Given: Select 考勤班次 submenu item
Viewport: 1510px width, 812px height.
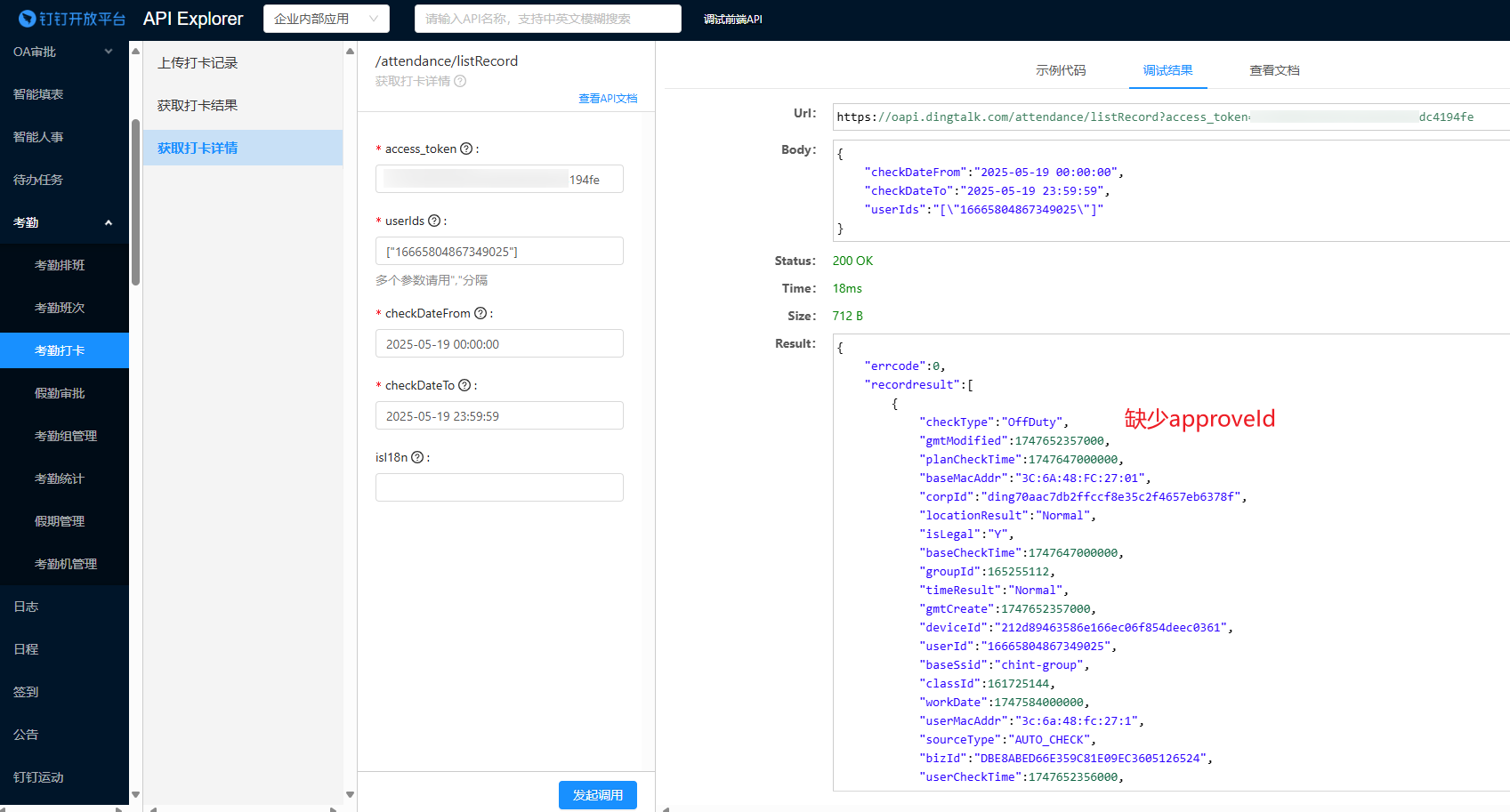Looking at the screenshot, I should pyautogui.click(x=60, y=308).
